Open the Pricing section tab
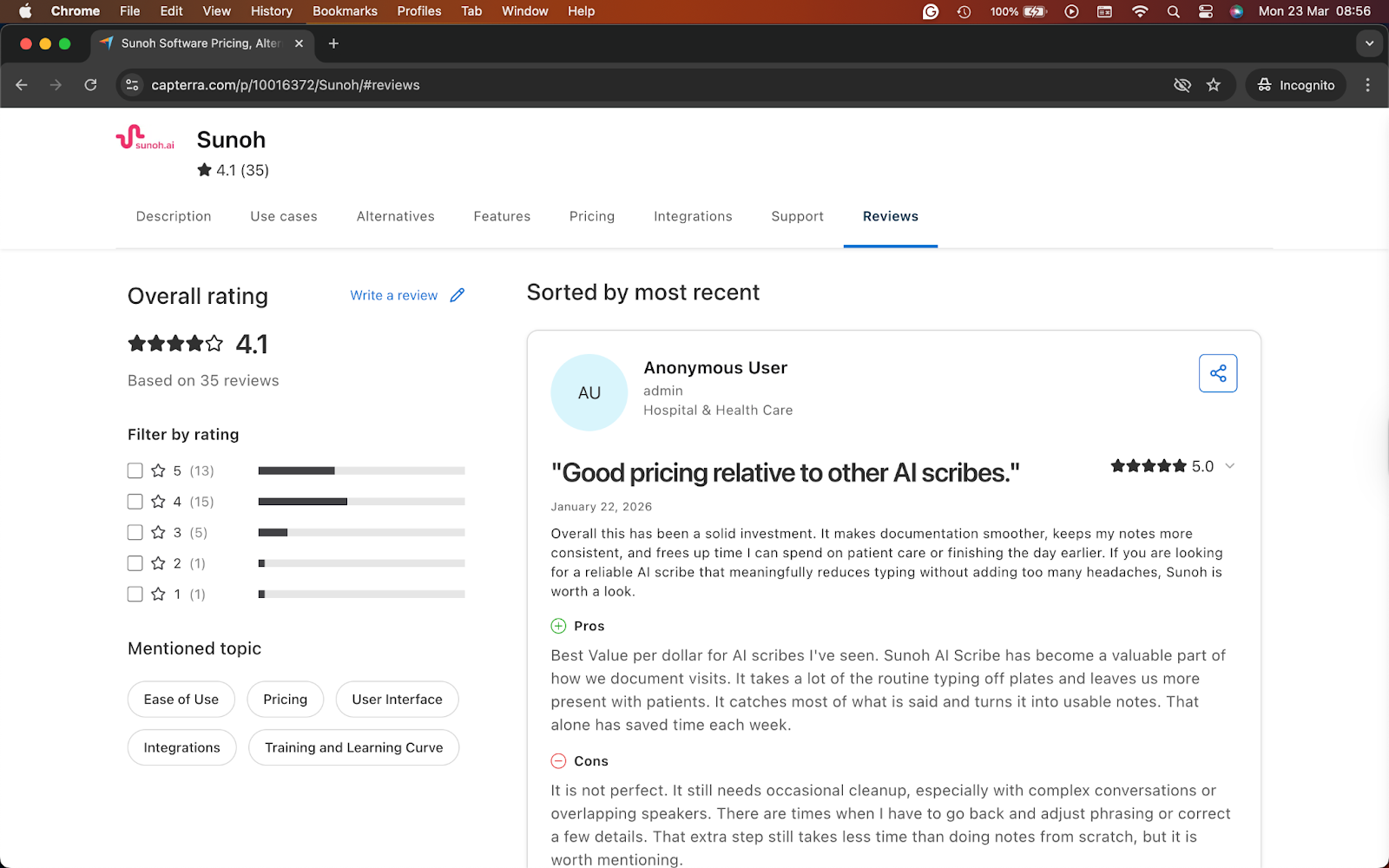Image resolution: width=1389 pixels, height=868 pixels. tap(592, 216)
